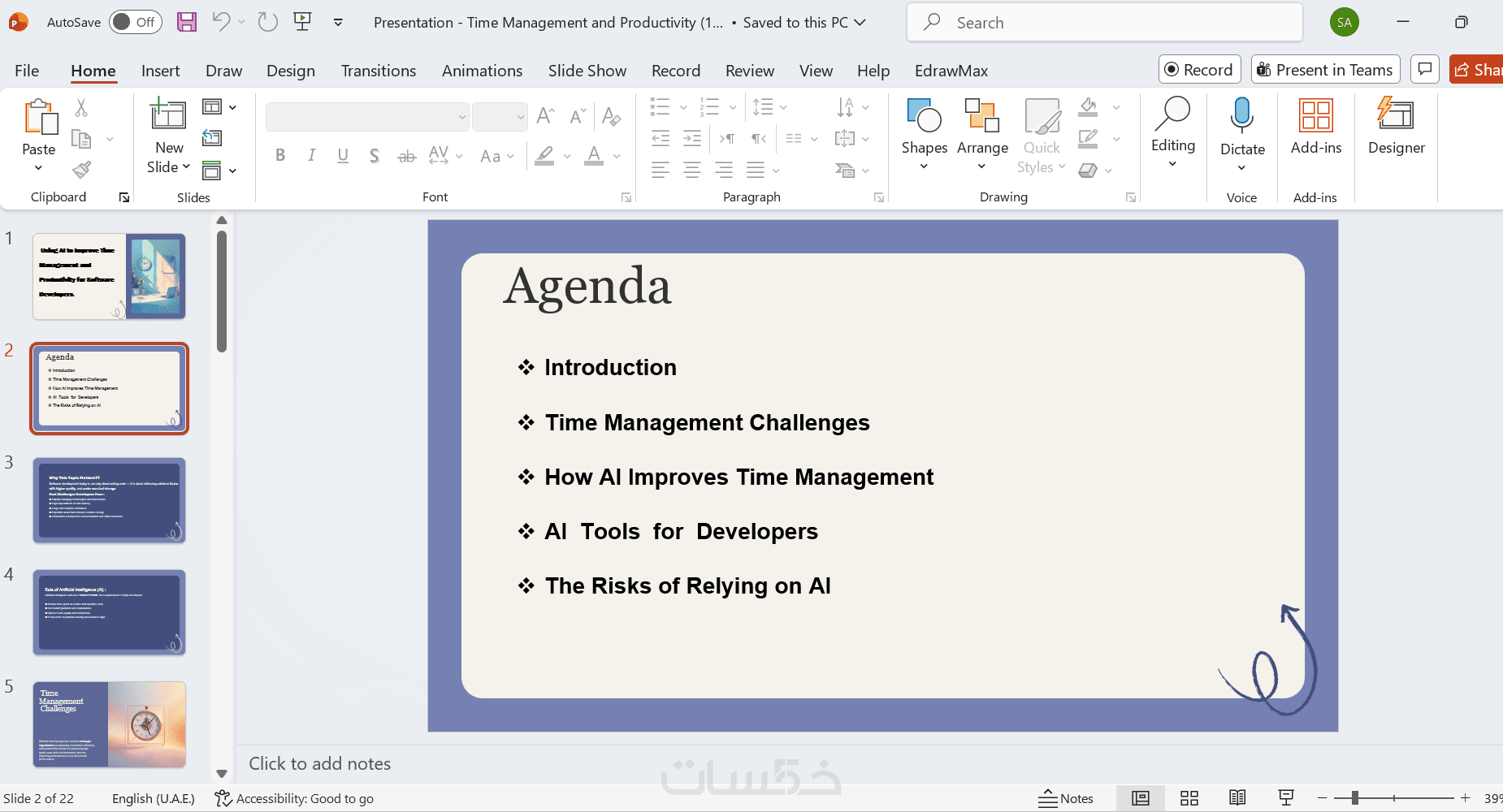Click the Comments speech bubble icon
The image size is (1503, 812).
point(1425,70)
